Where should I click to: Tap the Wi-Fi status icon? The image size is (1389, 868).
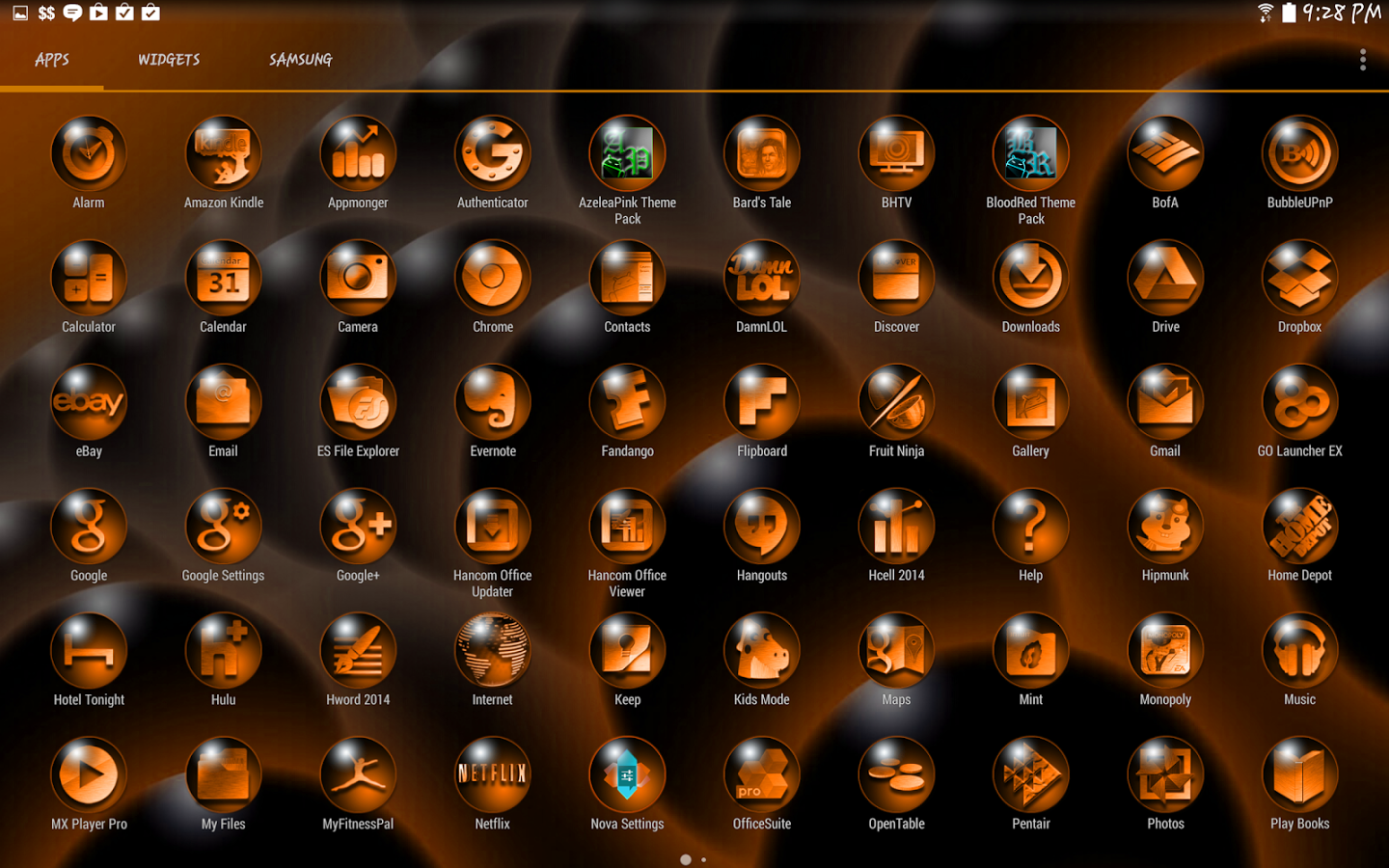point(1266,13)
